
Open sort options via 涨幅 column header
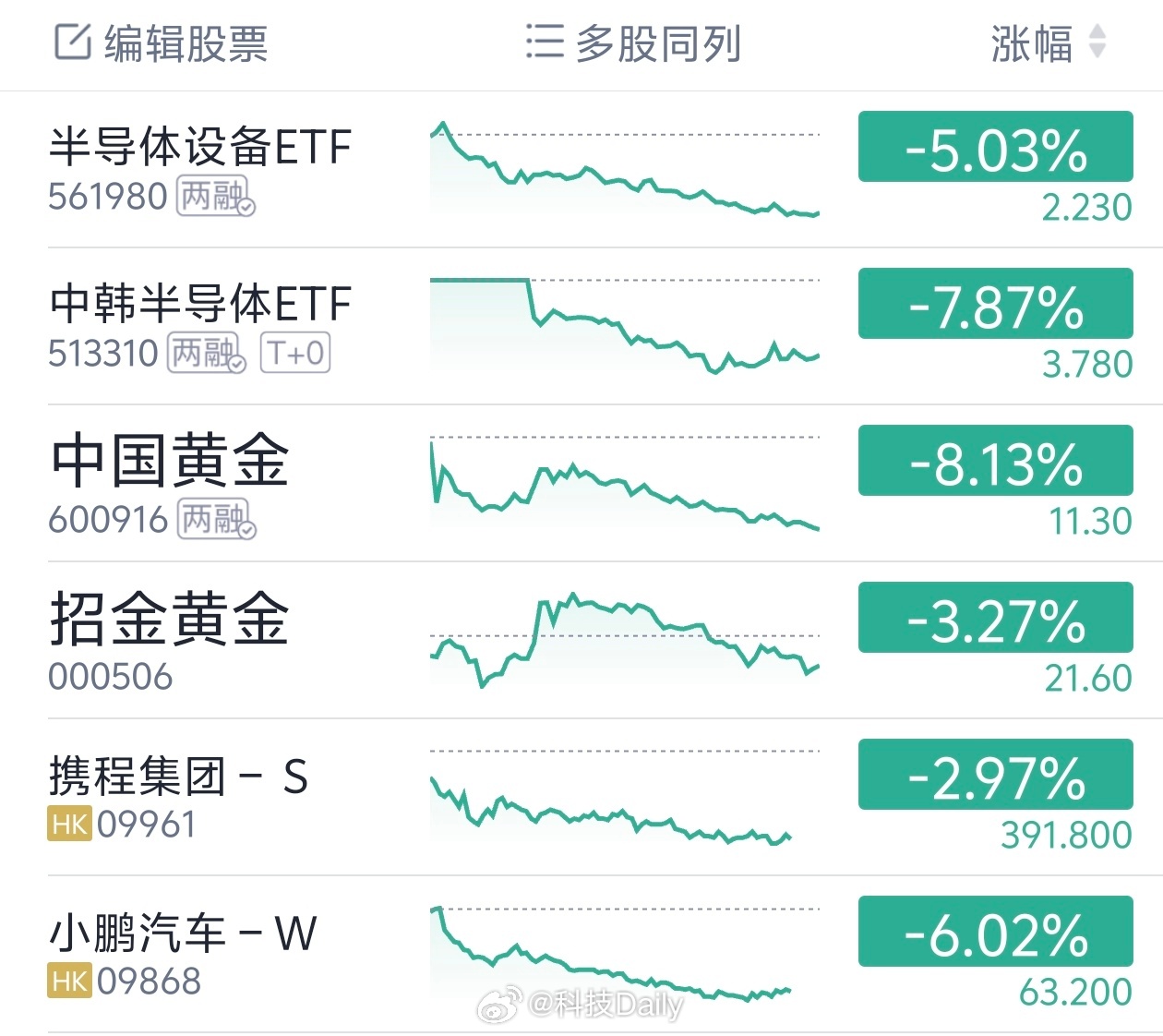(1031, 42)
